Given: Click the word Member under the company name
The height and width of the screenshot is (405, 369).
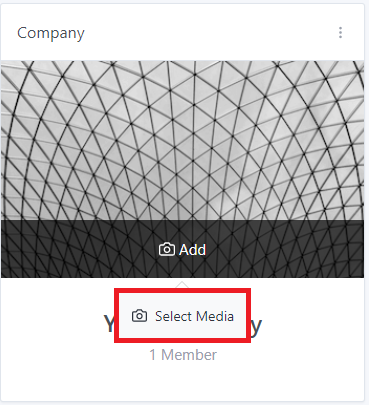Looking at the screenshot, I should (x=189, y=355).
